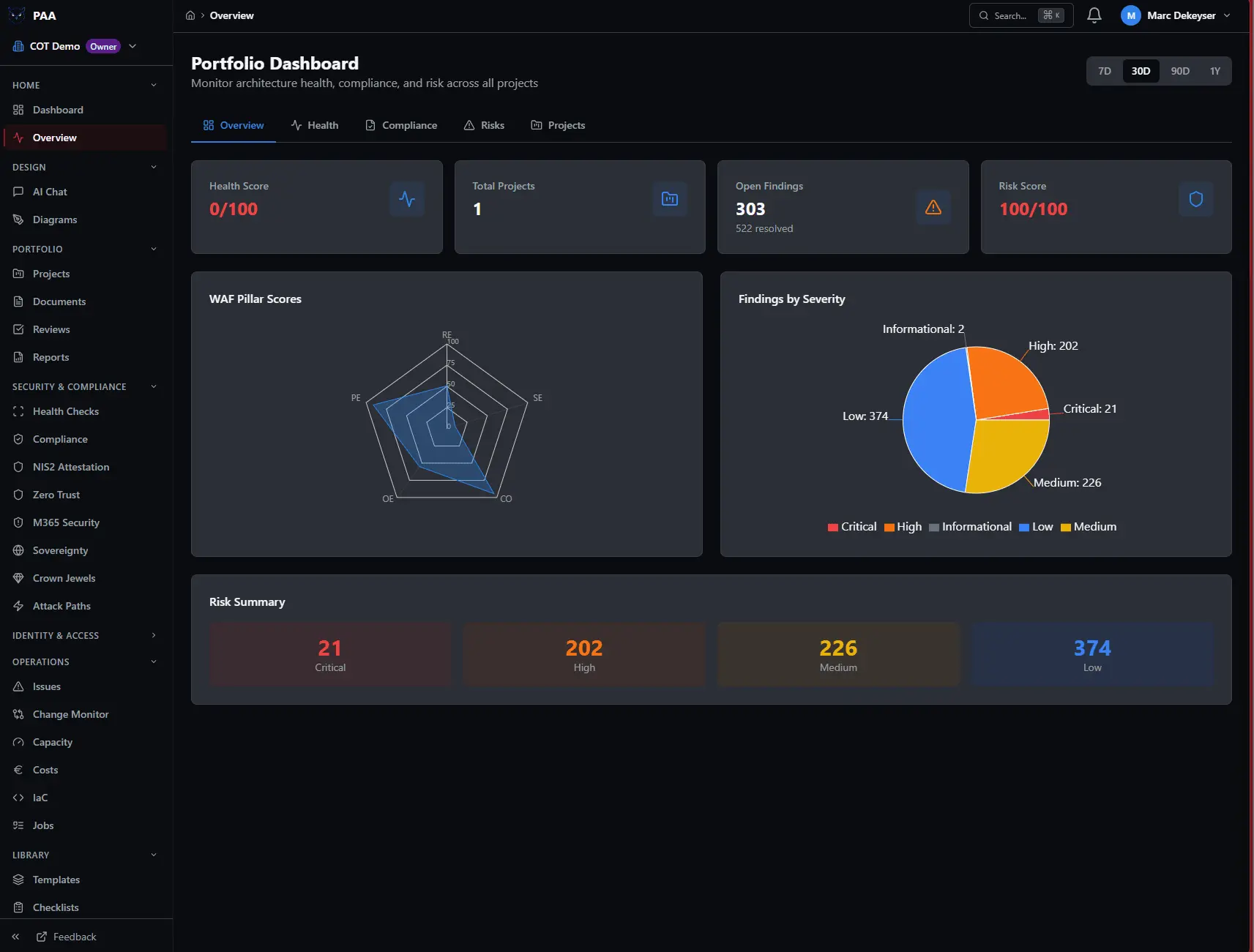1254x952 pixels.
Task: Select Overview in the sidebar
Action: pos(85,138)
